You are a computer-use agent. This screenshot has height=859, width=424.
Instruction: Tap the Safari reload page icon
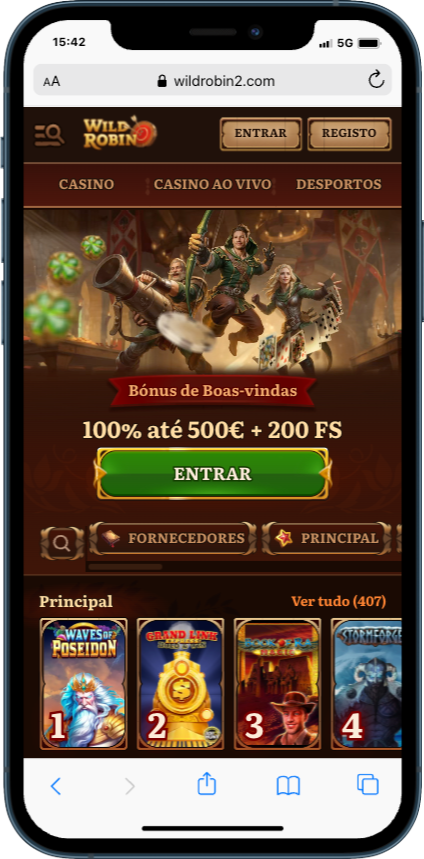coord(376,81)
